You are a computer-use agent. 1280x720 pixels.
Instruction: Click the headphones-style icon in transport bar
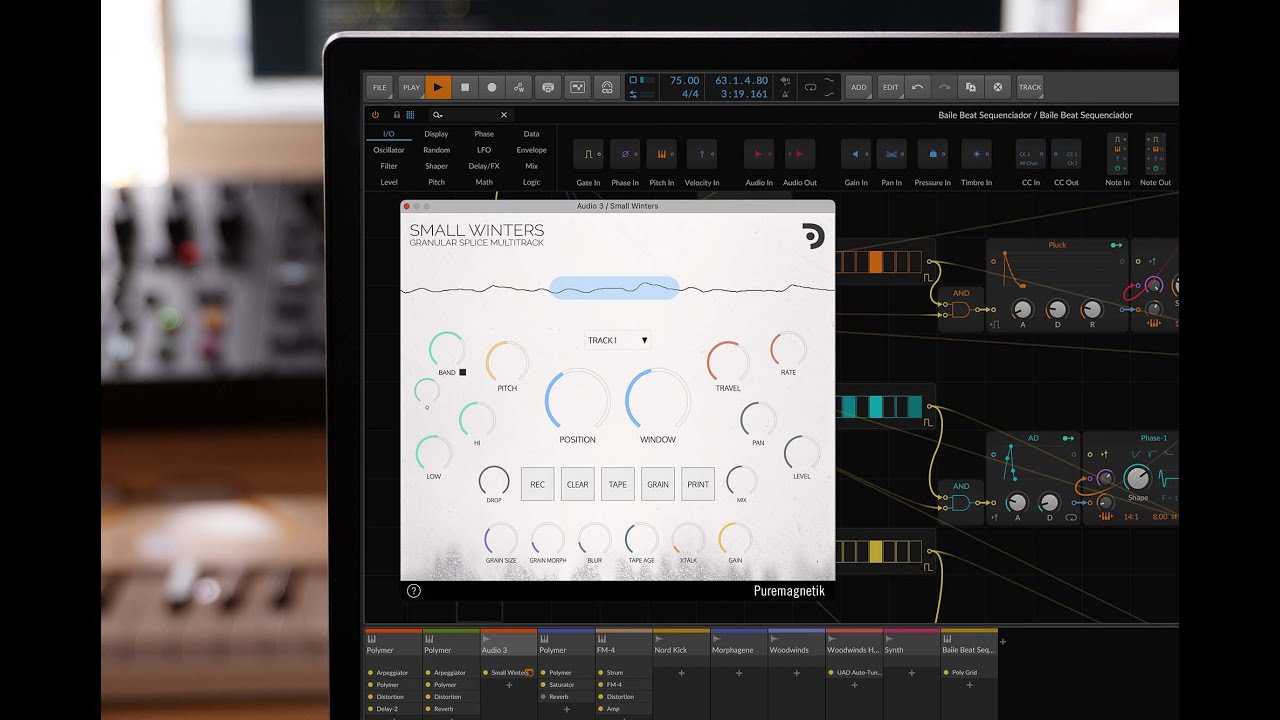pos(606,87)
